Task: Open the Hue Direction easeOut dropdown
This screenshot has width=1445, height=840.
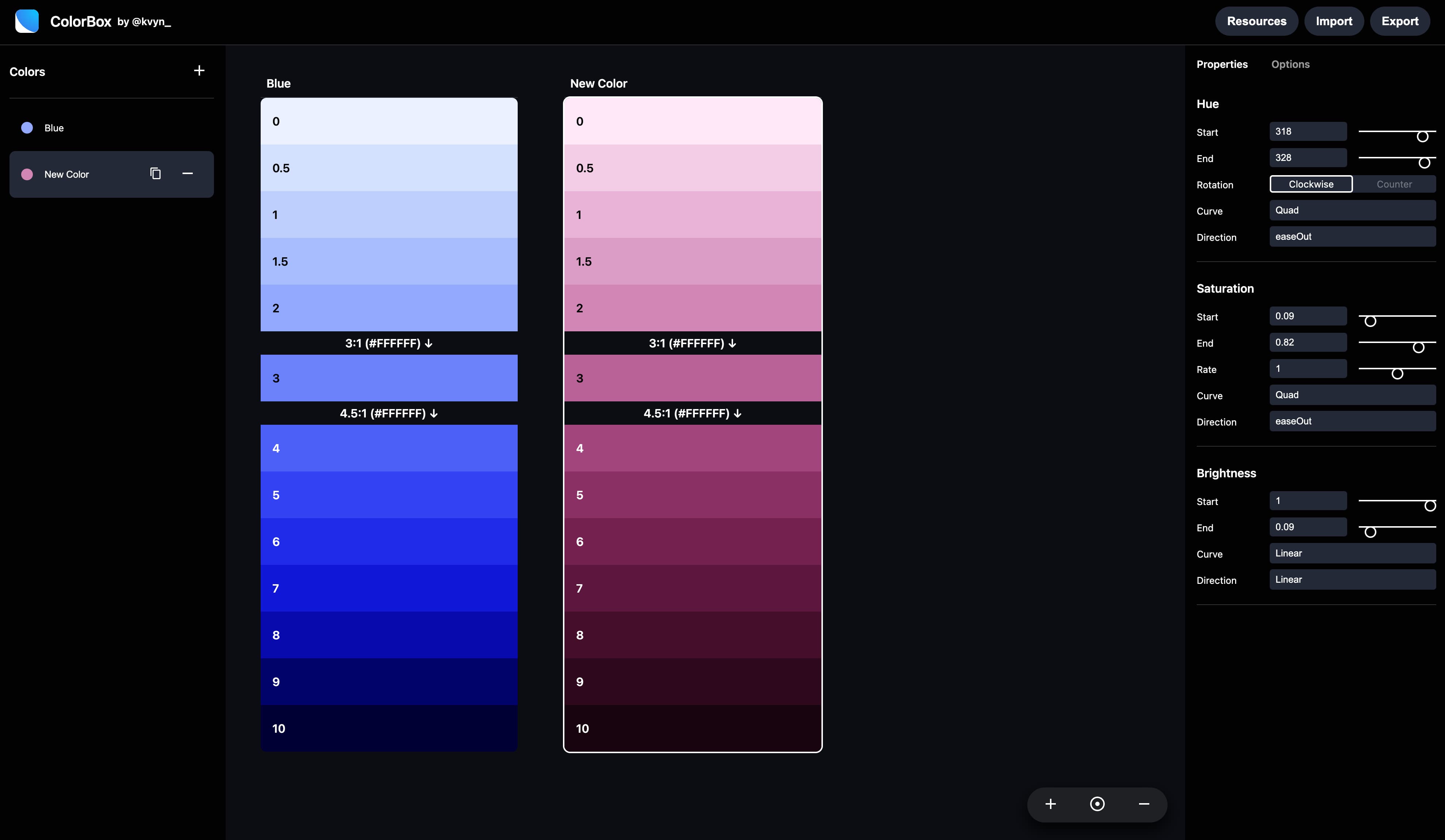Action: click(x=1353, y=236)
